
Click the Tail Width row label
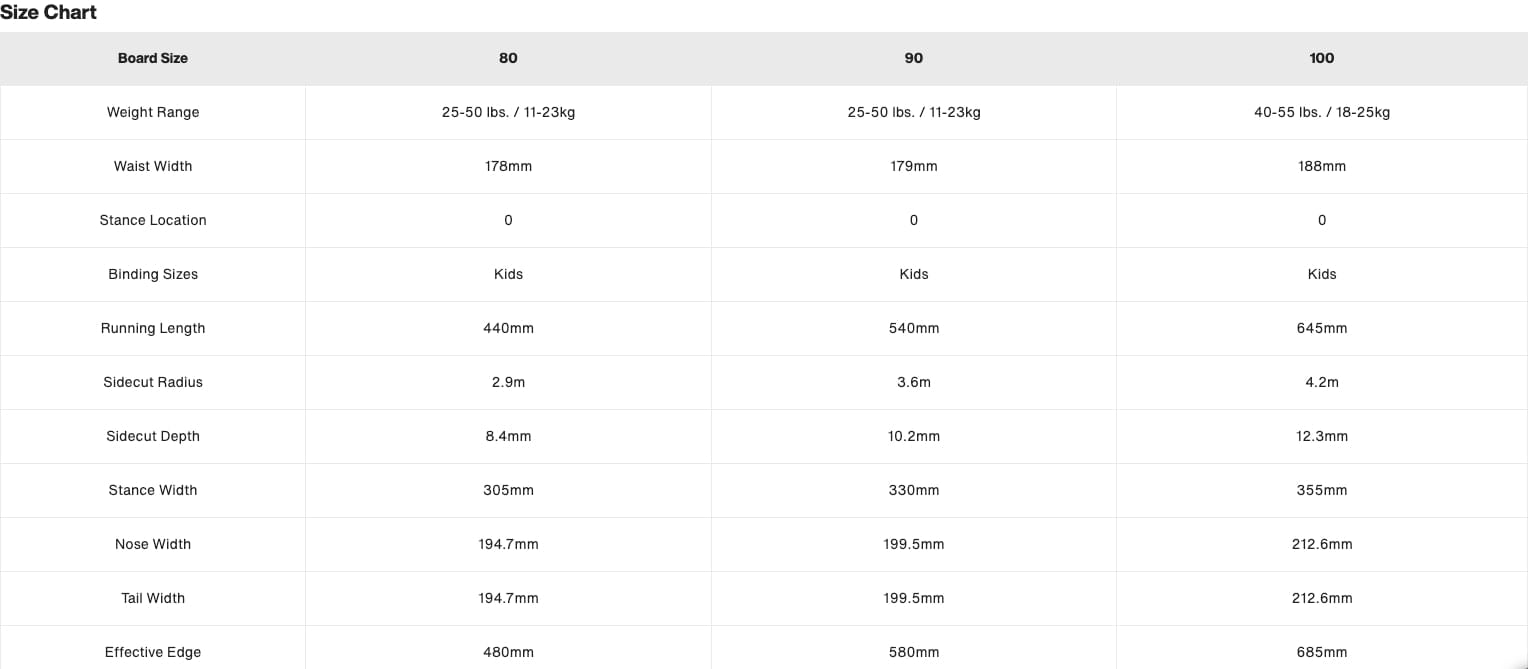point(153,598)
